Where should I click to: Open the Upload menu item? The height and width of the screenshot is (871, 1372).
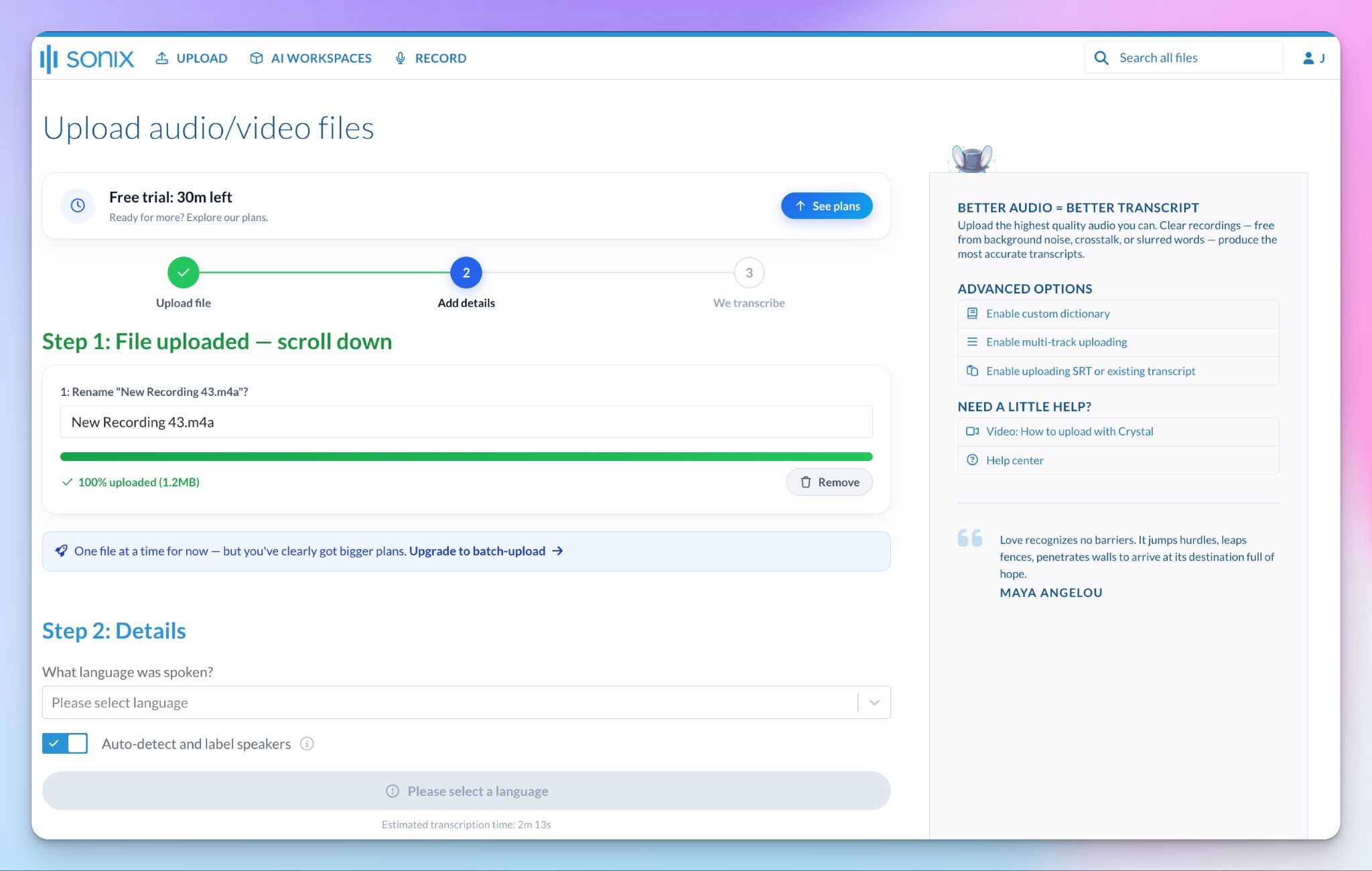click(192, 58)
